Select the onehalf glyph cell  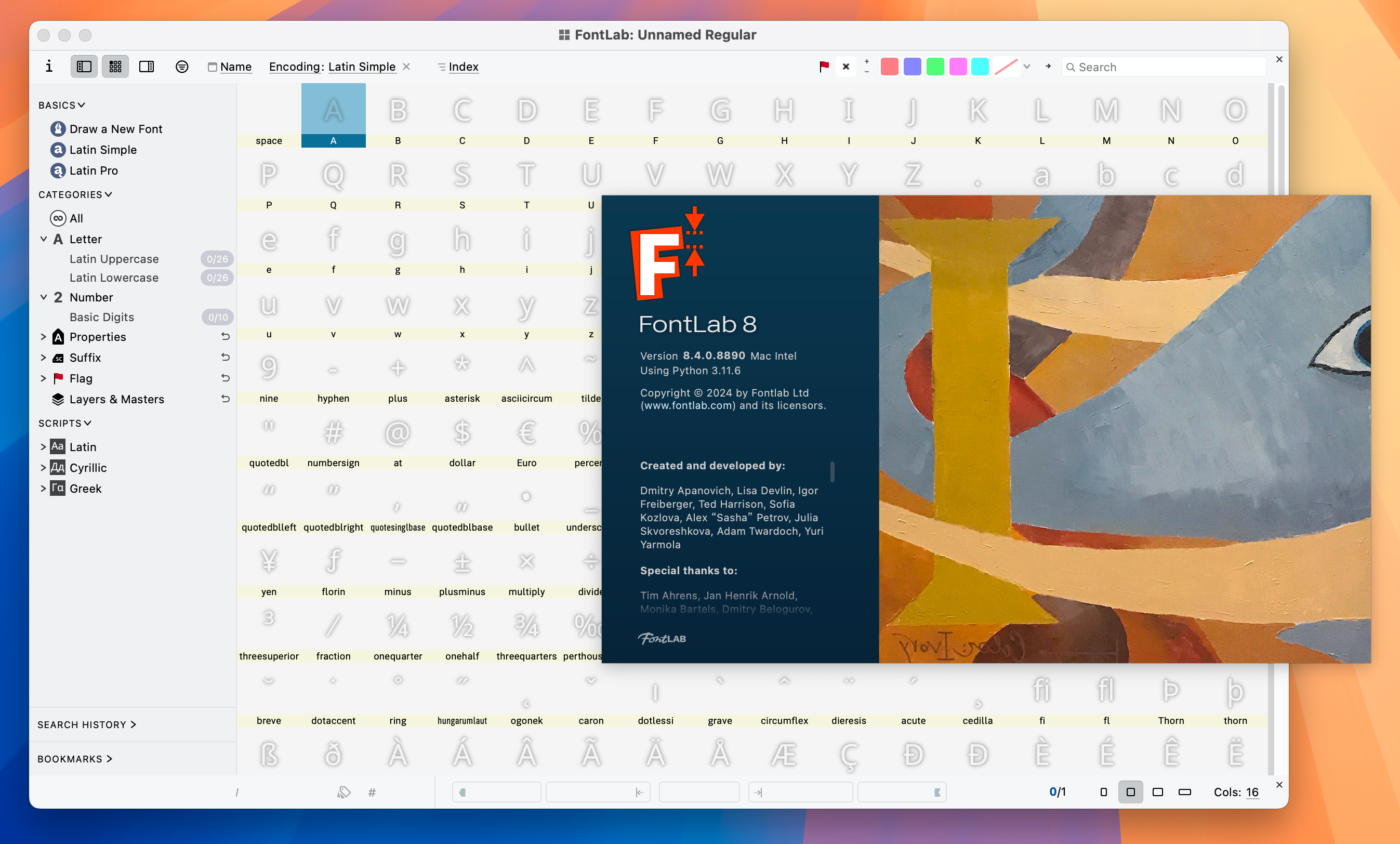[462, 631]
